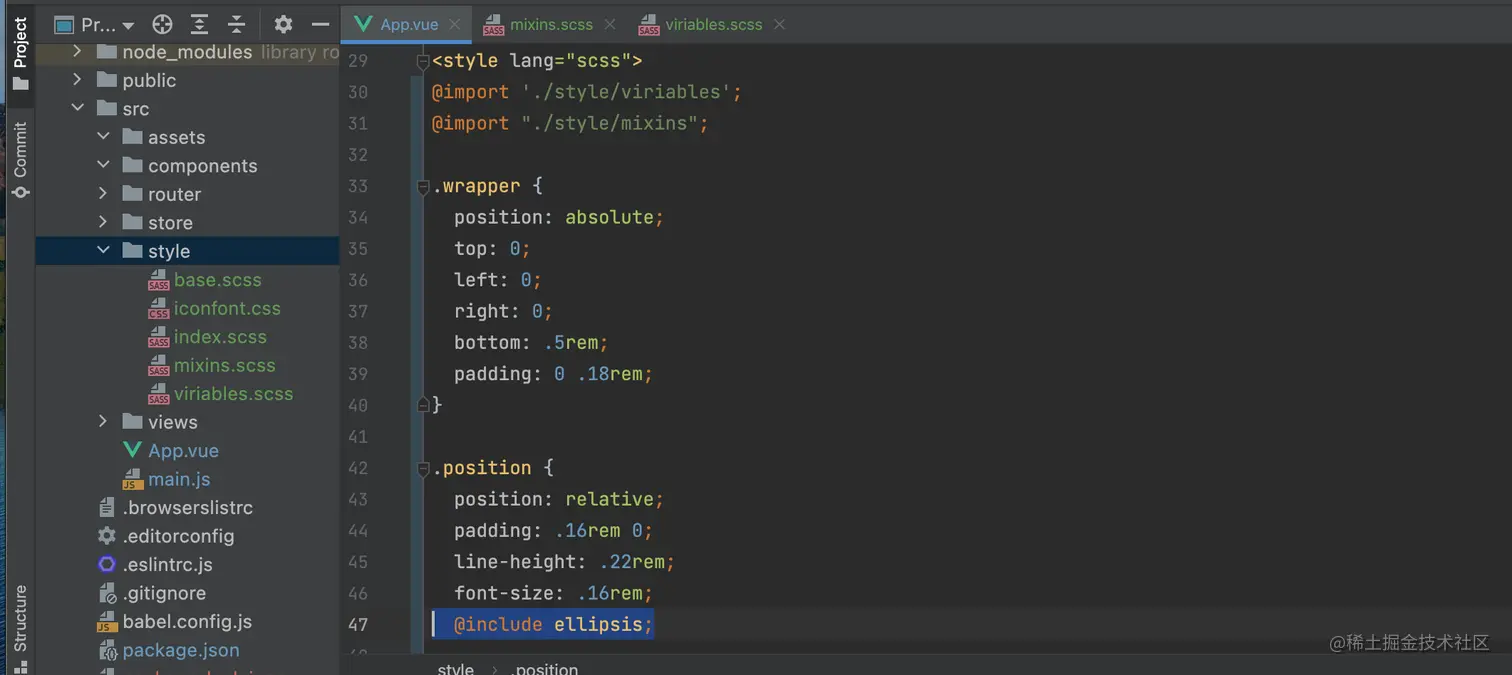Click the Select Opened File target icon
The image size is (1512, 675).
162,24
